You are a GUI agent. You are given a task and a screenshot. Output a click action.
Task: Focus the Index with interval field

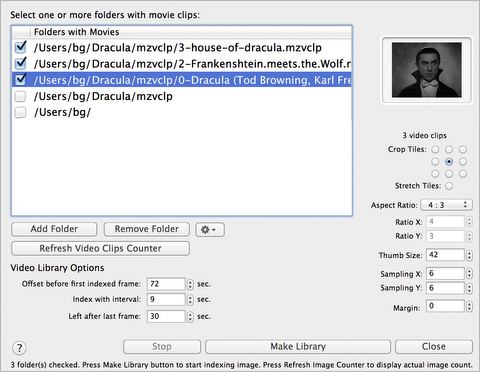click(166, 299)
